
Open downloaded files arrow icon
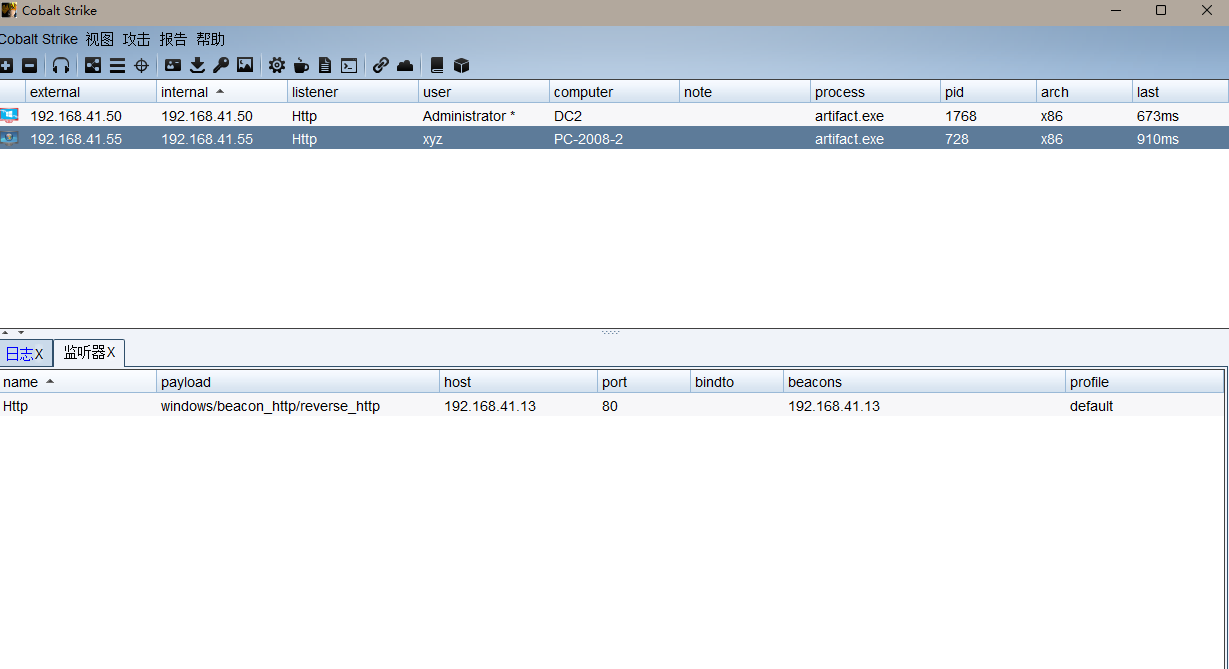pyautogui.click(x=197, y=65)
